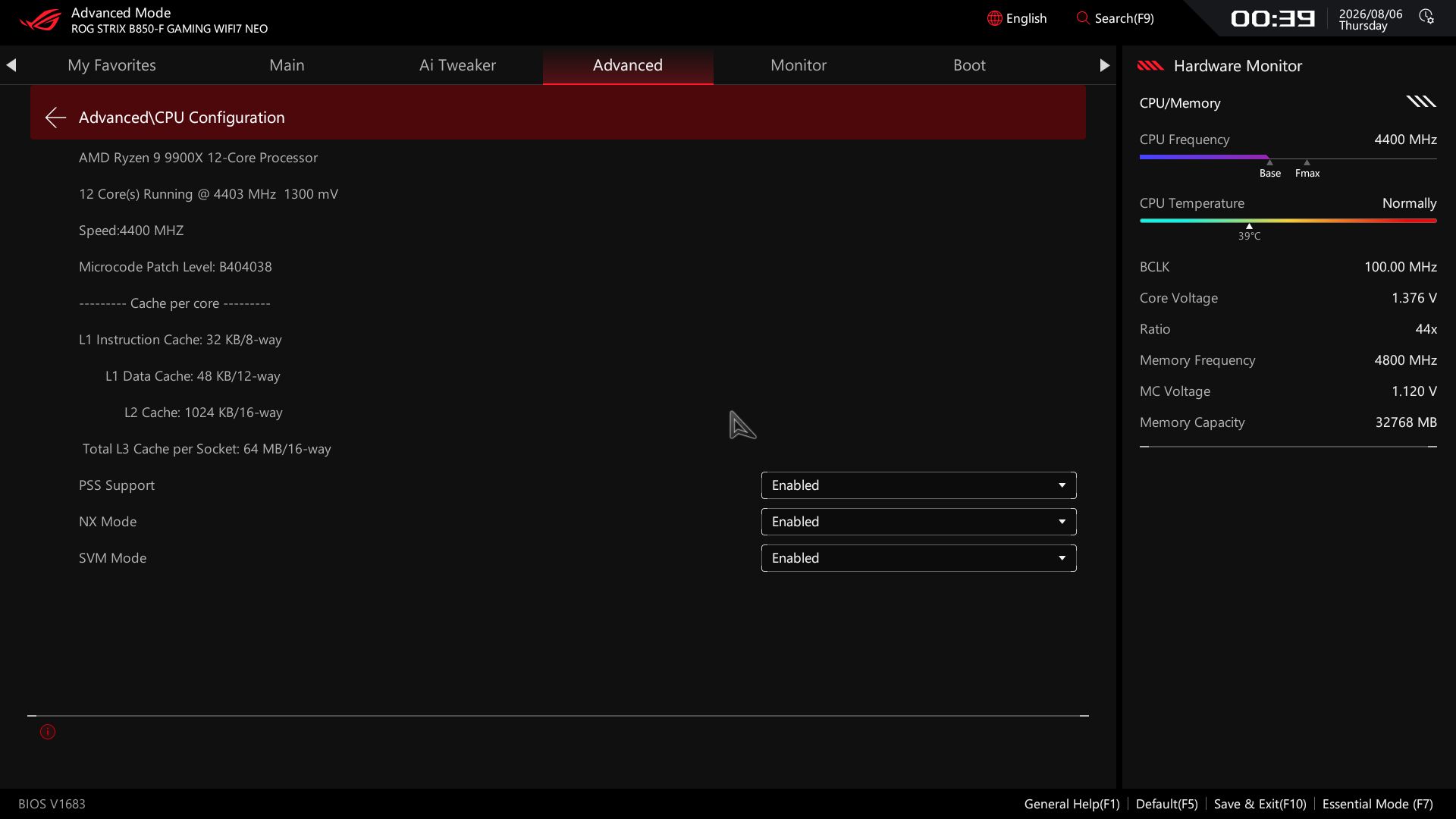Screen dimensions: 1456x819
Task: Switch to the Monitor tab
Action: pos(799,65)
